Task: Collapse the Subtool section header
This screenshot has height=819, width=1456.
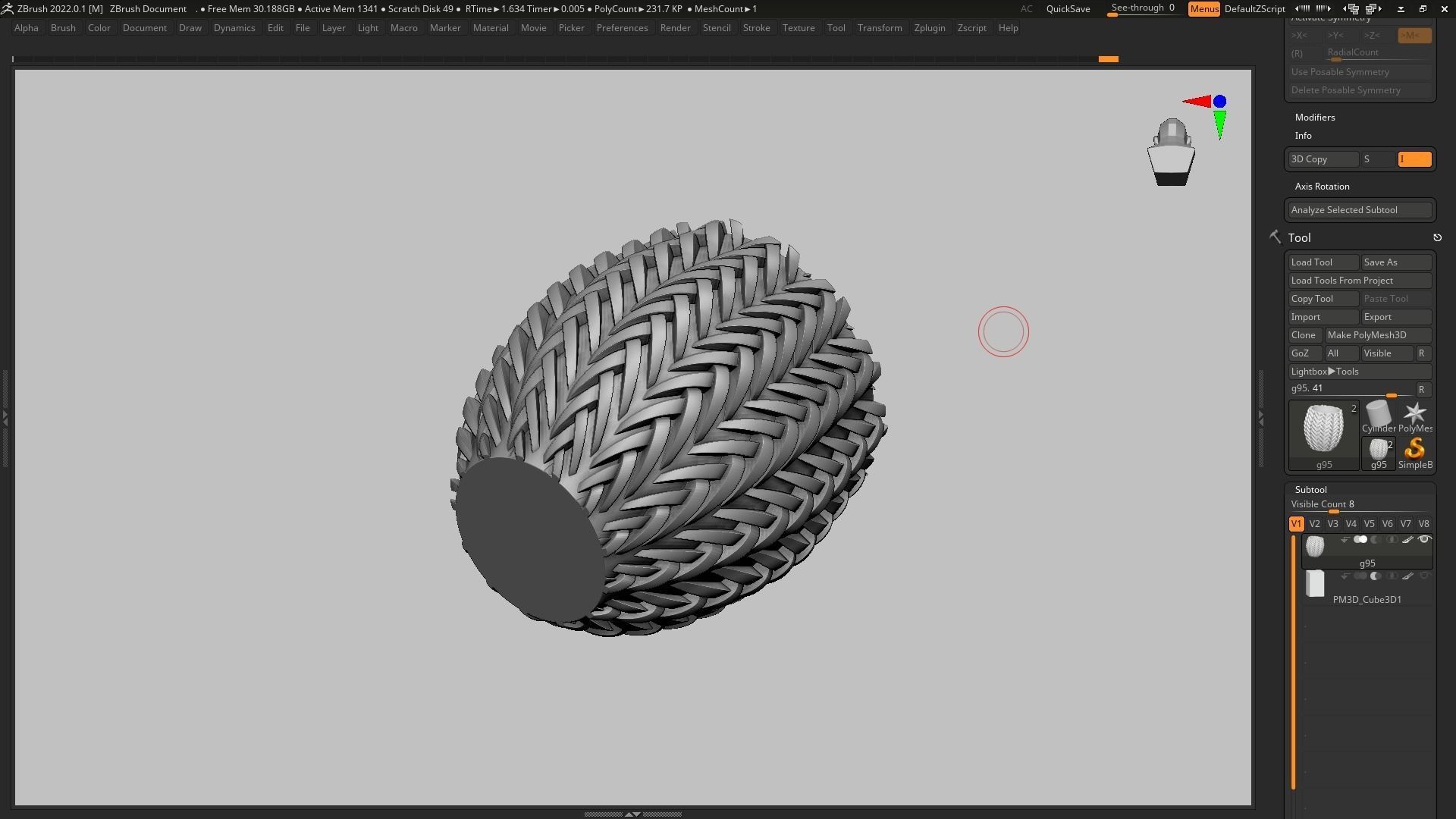Action: pos(1310,490)
